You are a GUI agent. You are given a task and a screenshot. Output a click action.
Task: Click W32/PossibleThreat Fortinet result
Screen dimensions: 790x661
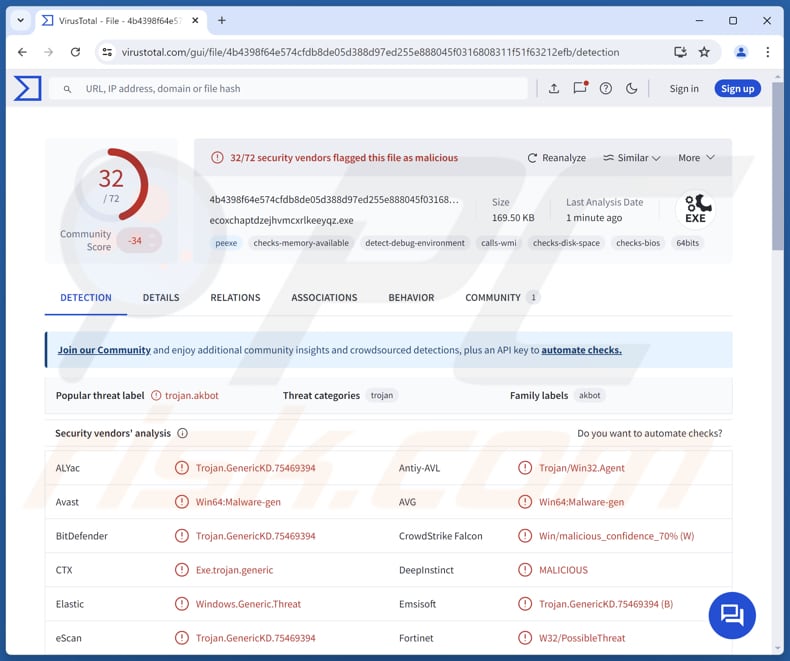(582, 638)
